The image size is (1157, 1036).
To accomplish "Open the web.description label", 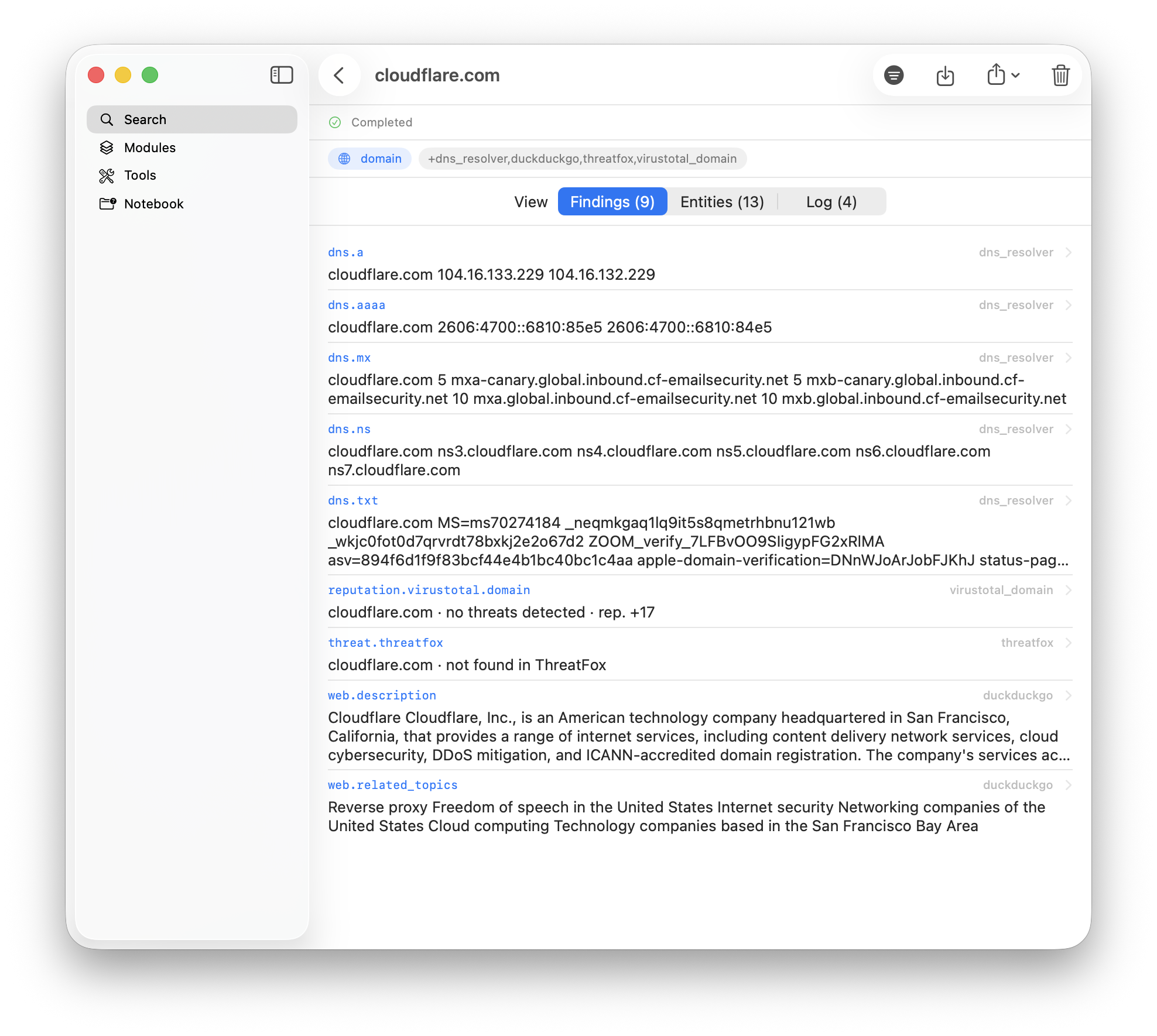I will 382,695.
